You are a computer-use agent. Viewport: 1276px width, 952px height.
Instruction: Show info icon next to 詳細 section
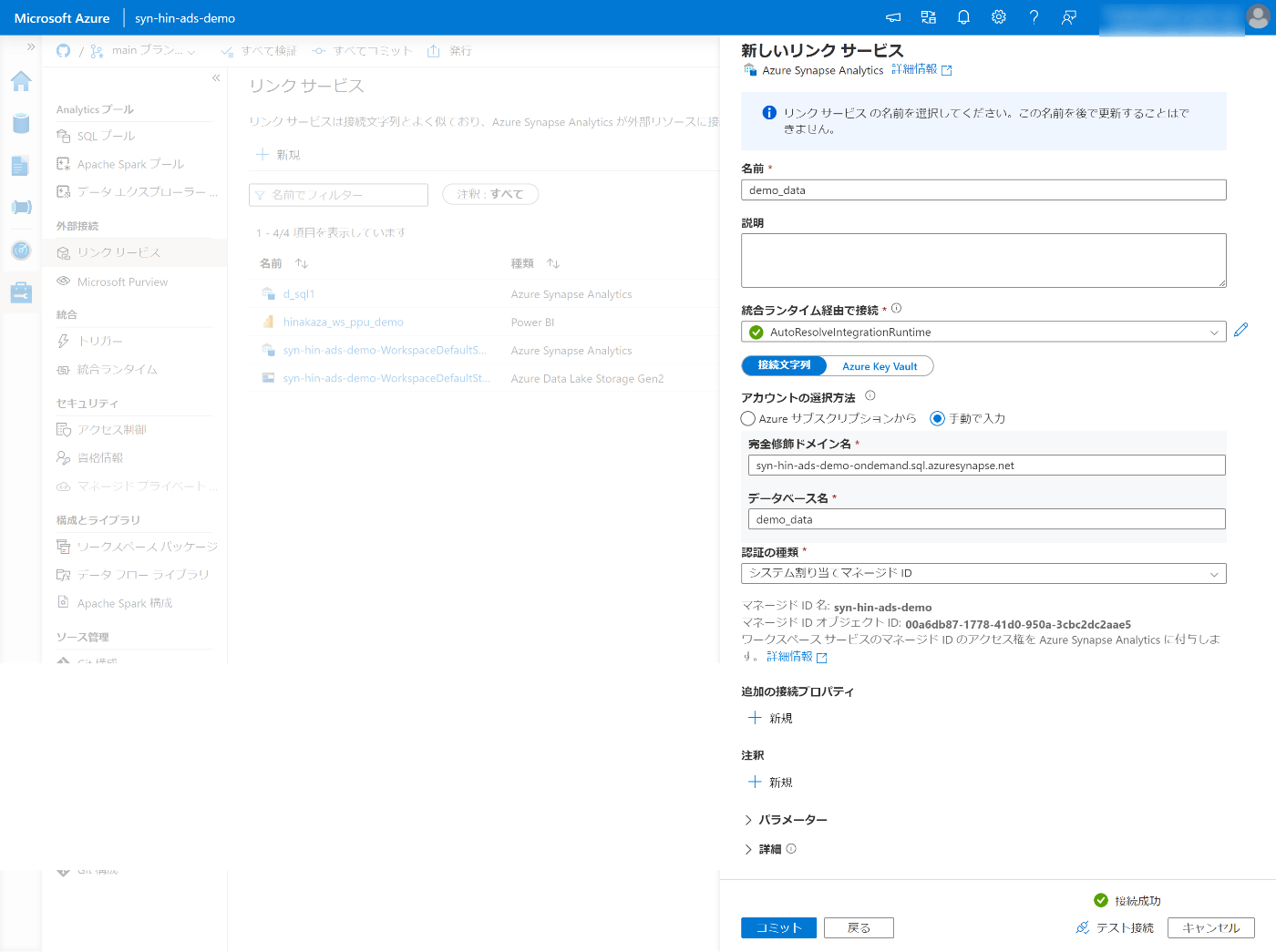[791, 848]
